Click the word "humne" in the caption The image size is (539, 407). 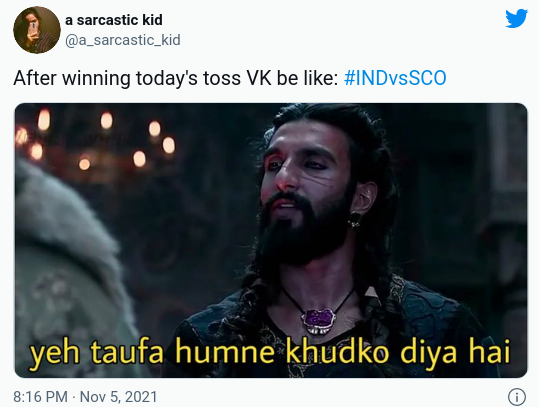223,351
